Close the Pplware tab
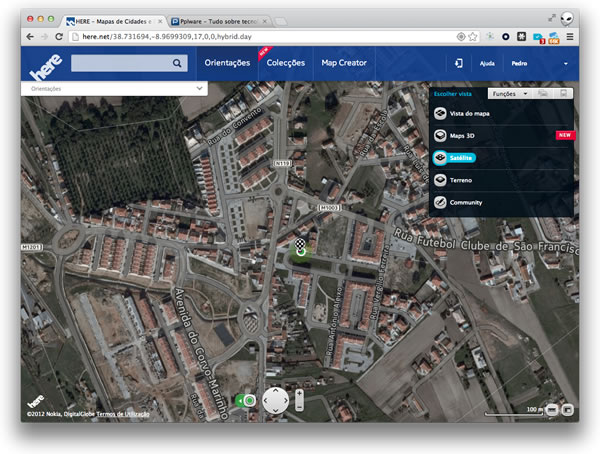Viewport: 600px width, 454px height. (264, 21)
